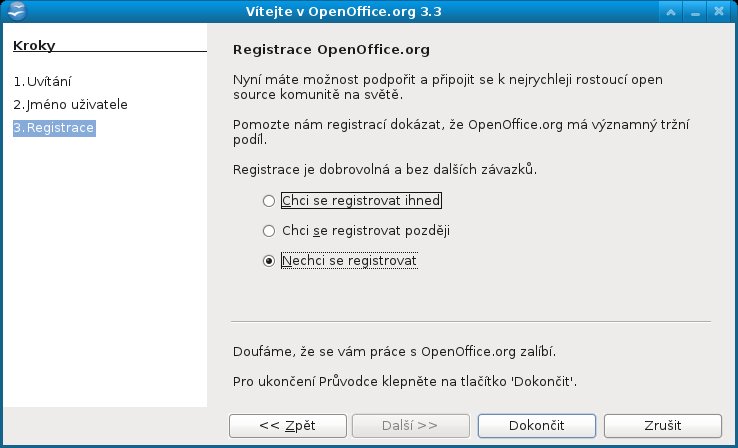Finish the wizard with the Dokončit button
The image size is (738, 448).
click(x=537, y=426)
